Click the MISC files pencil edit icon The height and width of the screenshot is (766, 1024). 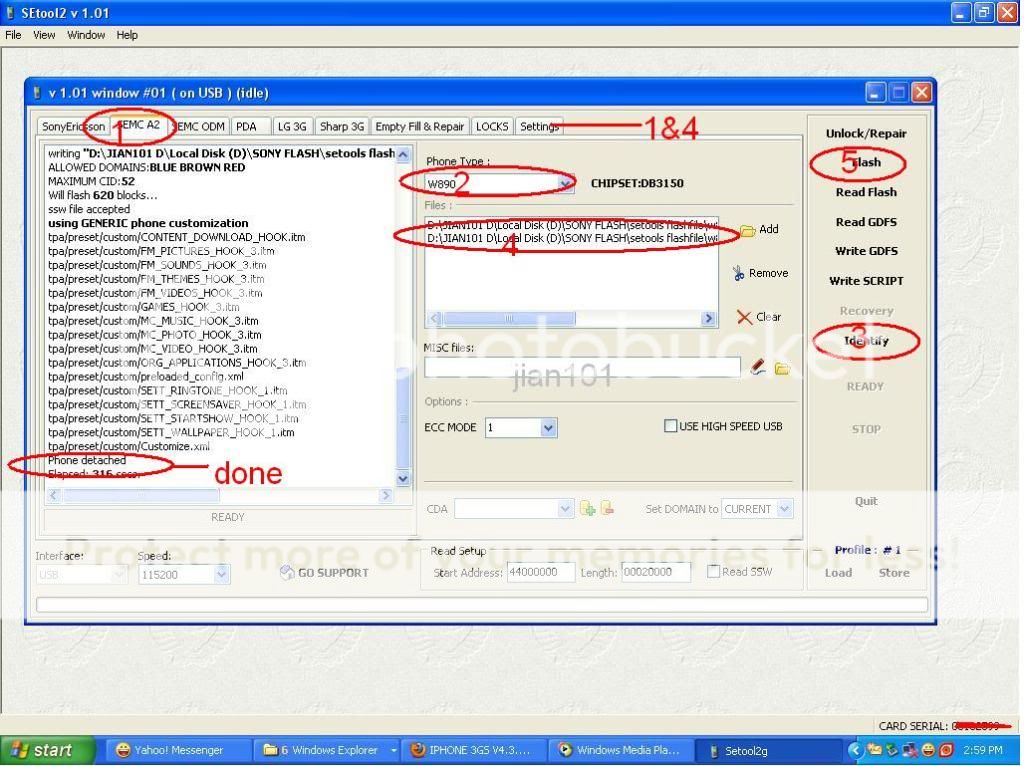(758, 368)
